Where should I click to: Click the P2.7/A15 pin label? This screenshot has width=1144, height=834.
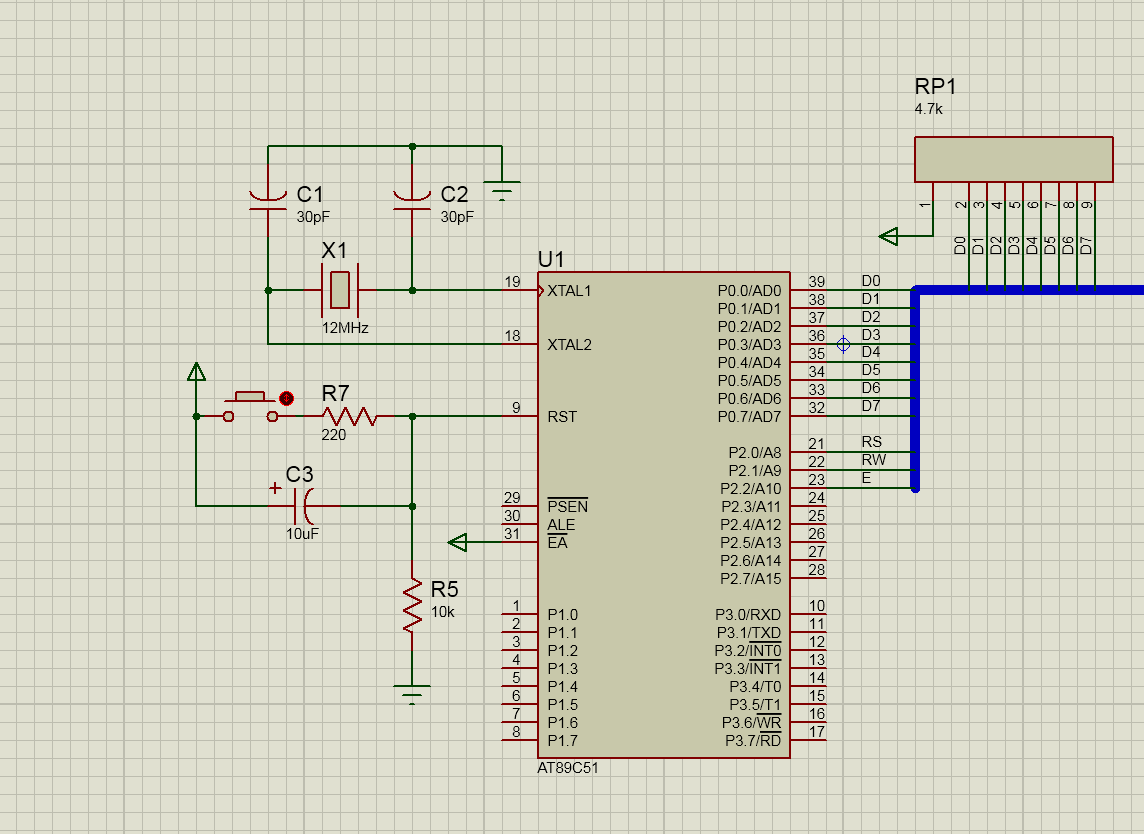(751, 579)
